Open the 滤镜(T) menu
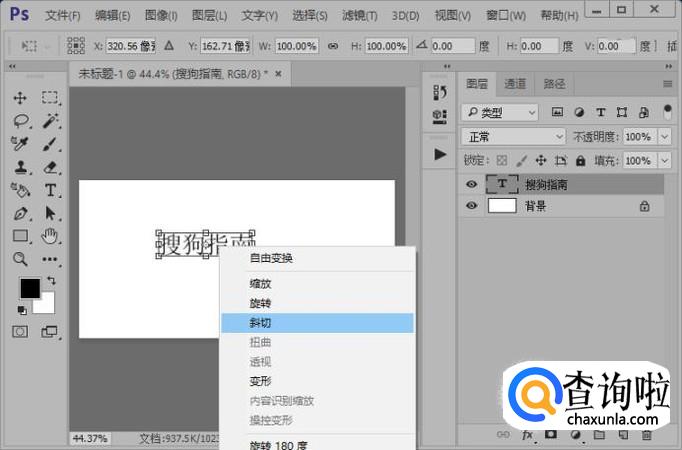Screen dimensions: 682x450 362,15
